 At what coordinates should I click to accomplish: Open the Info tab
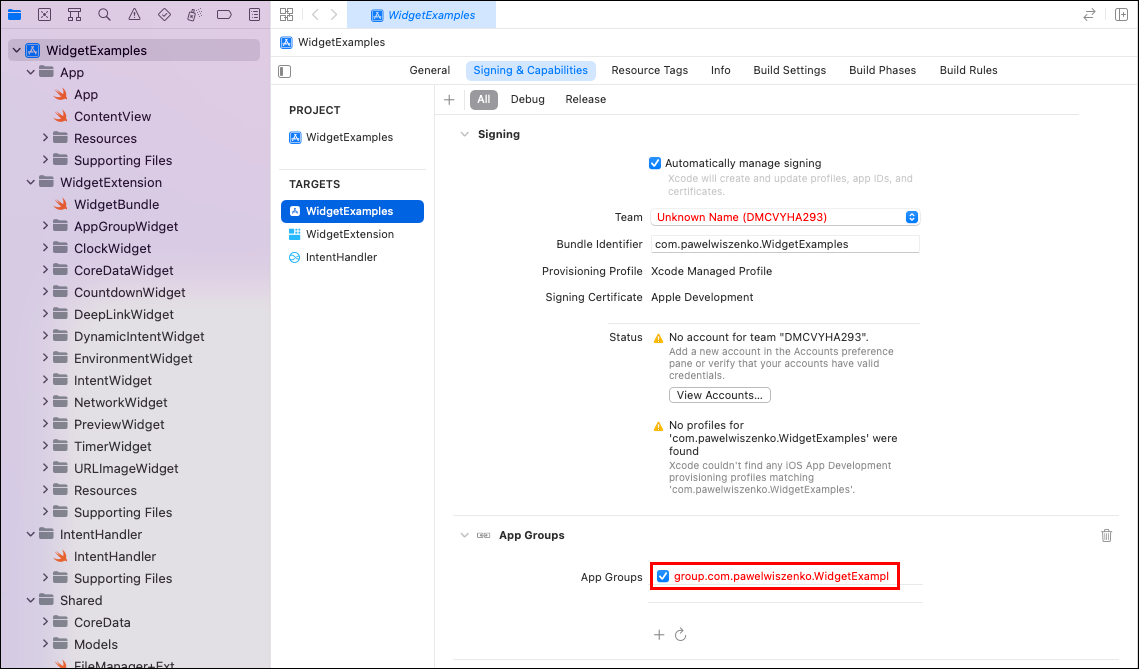(721, 70)
